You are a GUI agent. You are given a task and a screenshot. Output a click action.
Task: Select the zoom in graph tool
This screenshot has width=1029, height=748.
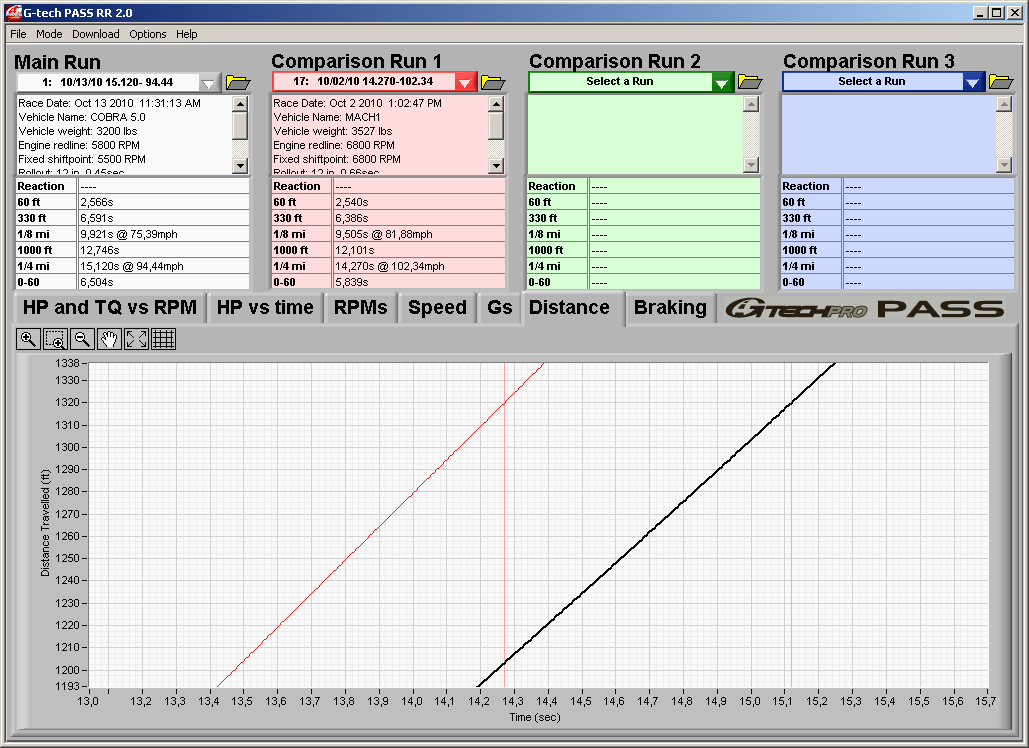click(28, 339)
